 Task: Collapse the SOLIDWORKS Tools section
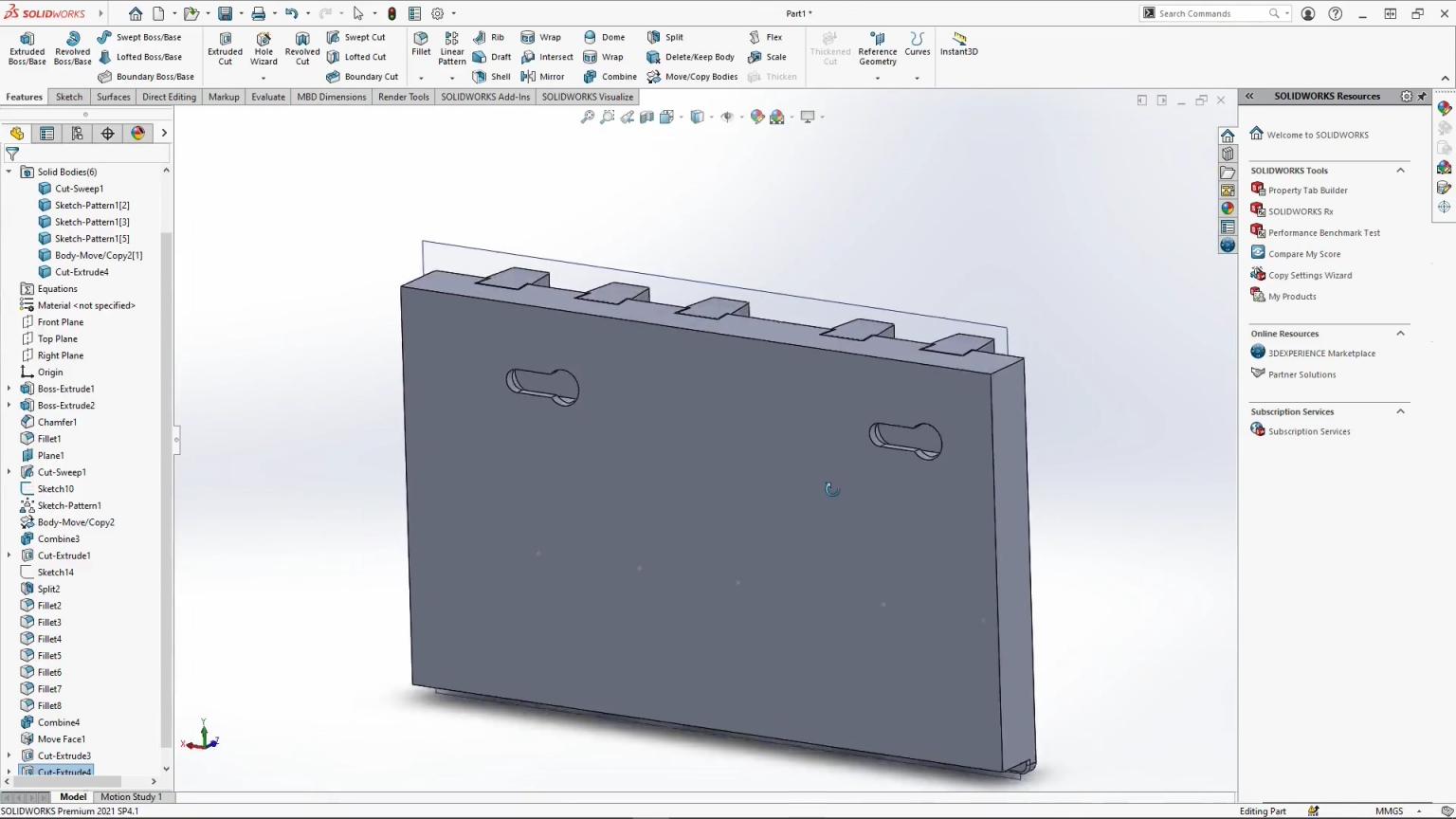pos(1401,170)
